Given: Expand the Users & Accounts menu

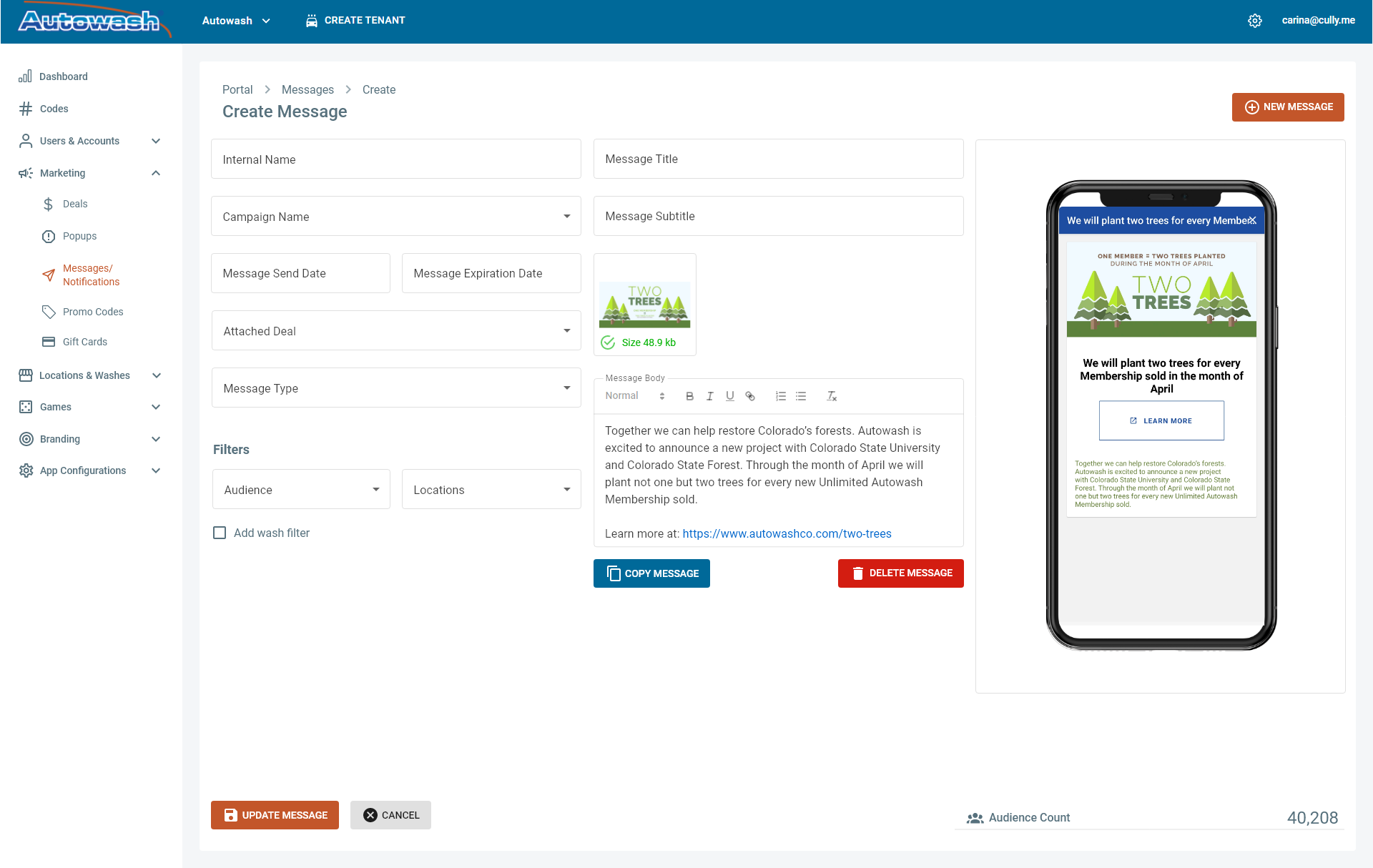Looking at the screenshot, I should coord(156,141).
